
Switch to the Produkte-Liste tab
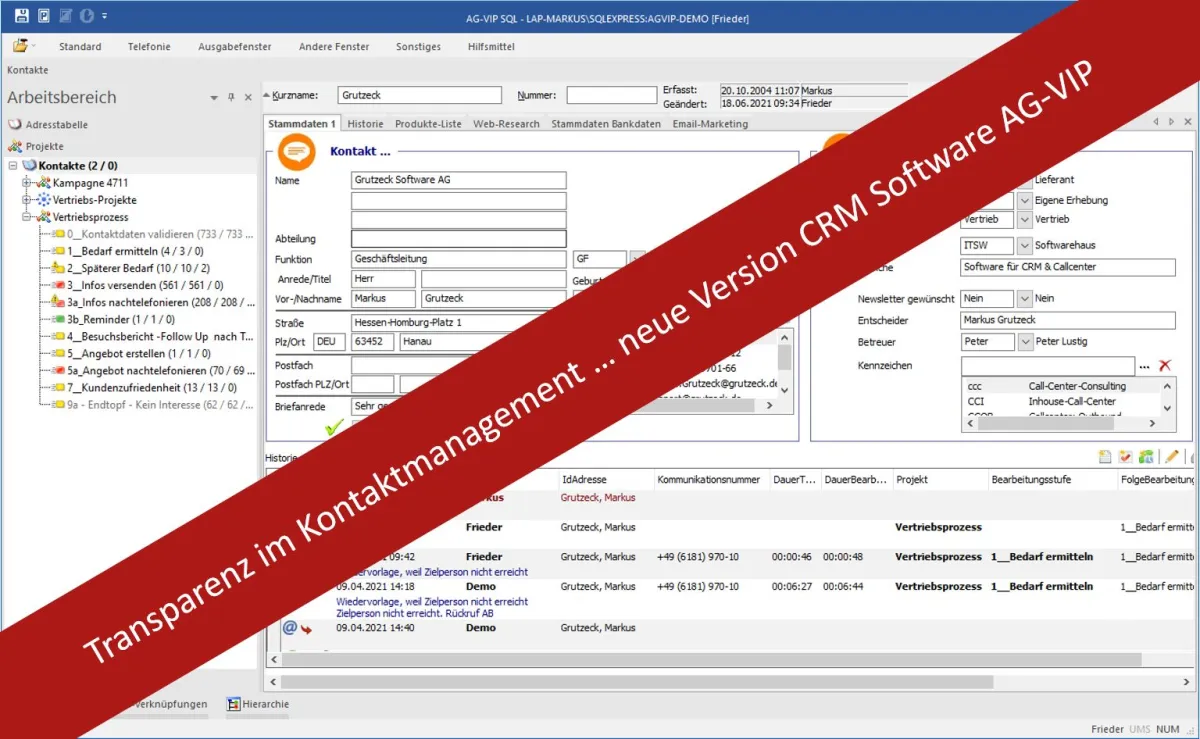coord(428,124)
